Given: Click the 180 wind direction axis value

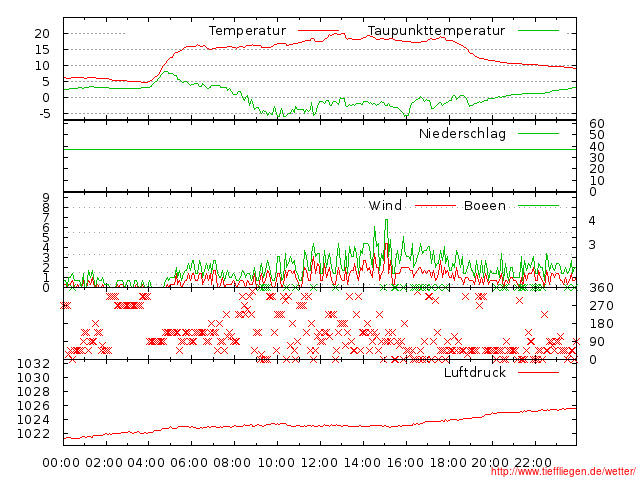Looking at the screenshot, I should coord(601,324).
